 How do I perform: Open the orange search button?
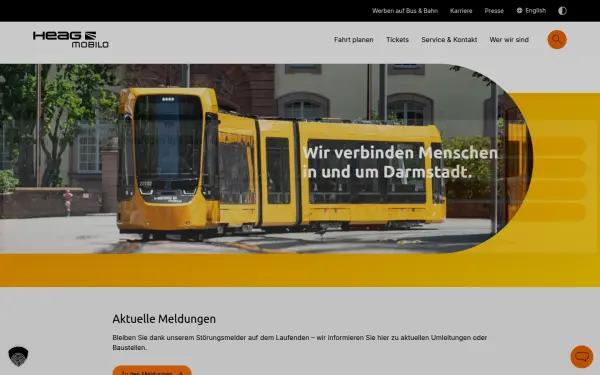click(557, 39)
